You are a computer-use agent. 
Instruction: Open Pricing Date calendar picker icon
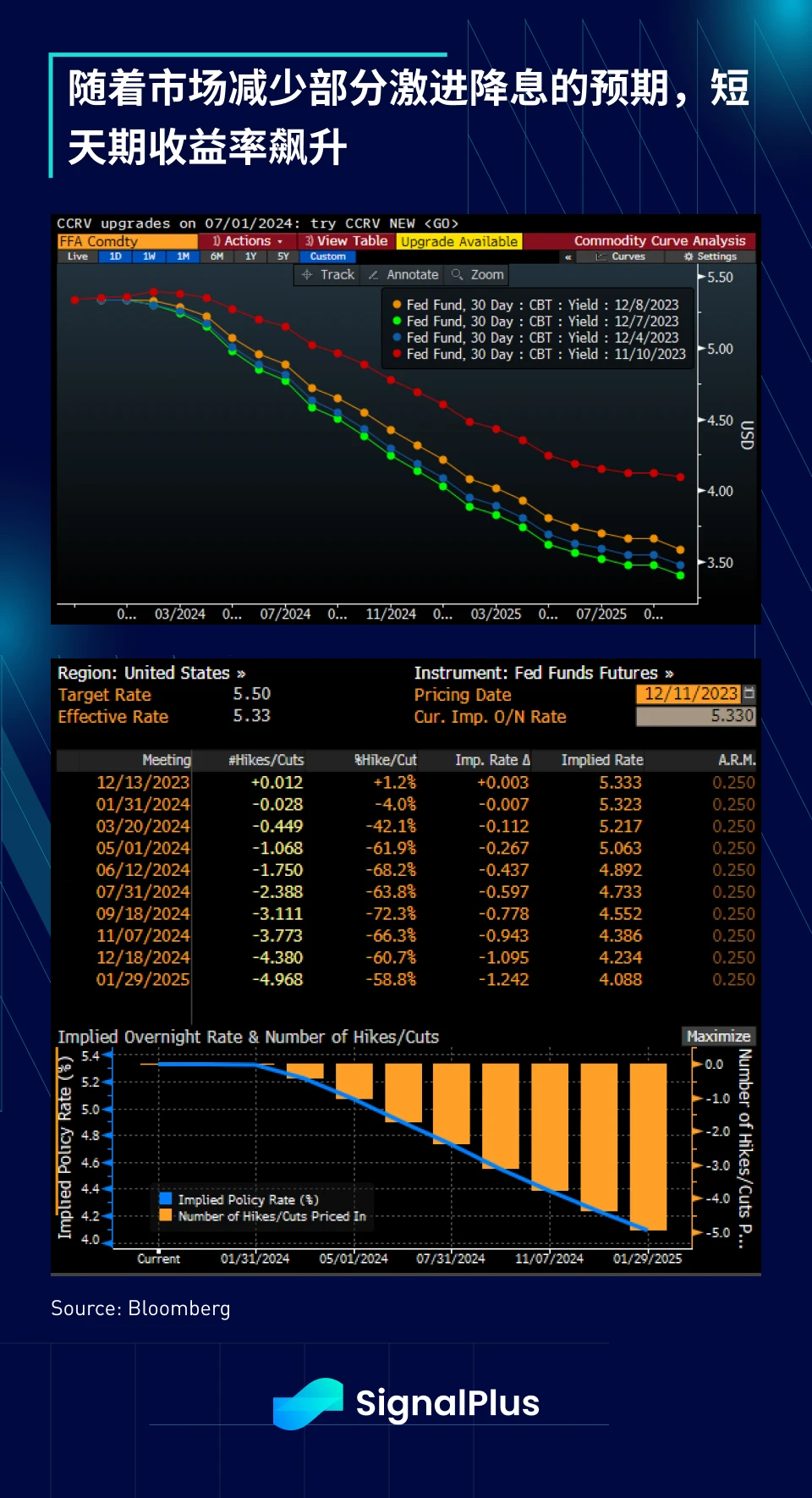pyautogui.click(x=749, y=694)
